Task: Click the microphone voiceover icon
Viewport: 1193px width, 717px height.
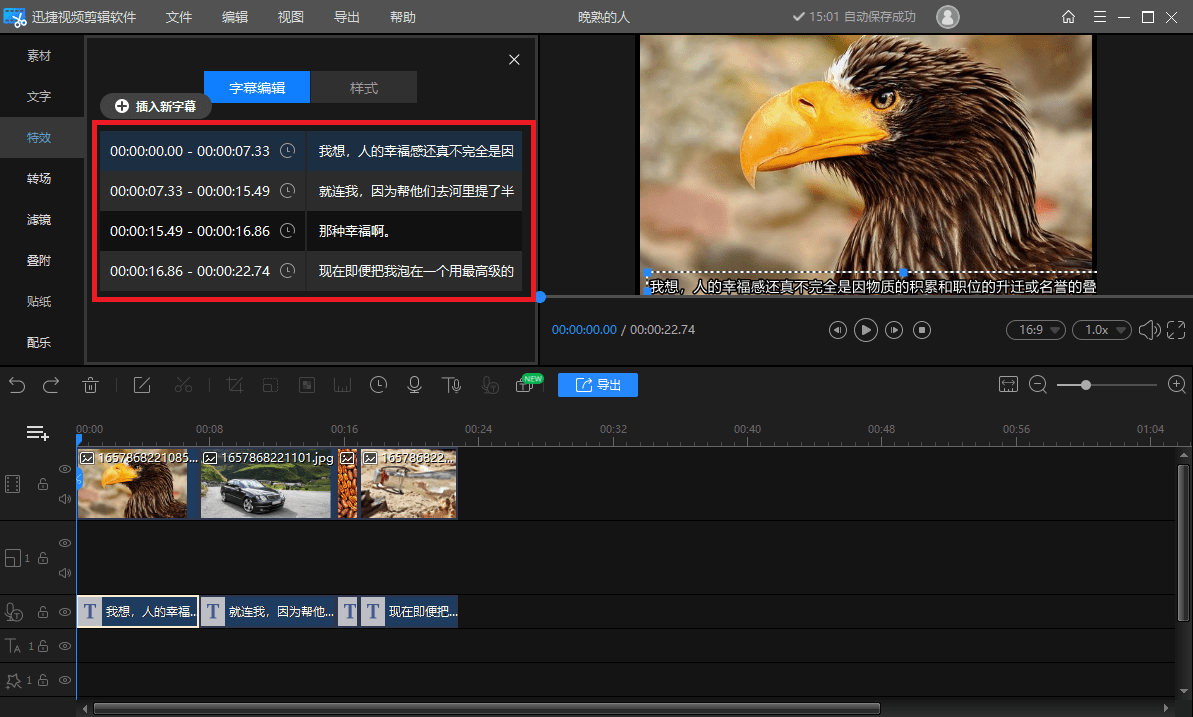Action: point(415,385)
